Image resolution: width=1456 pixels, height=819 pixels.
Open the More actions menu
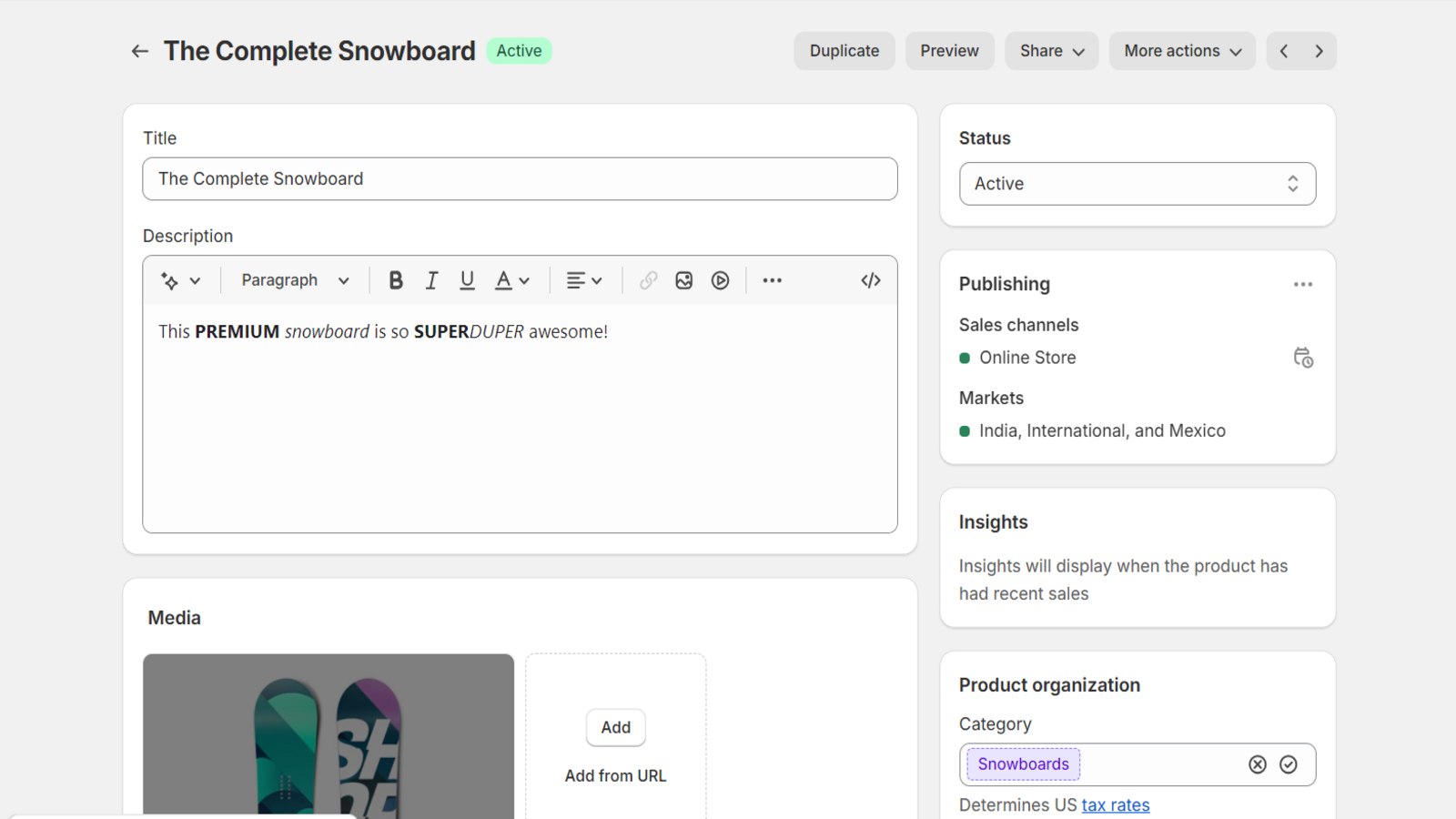pyautogui.click(x=1182, y=51)
